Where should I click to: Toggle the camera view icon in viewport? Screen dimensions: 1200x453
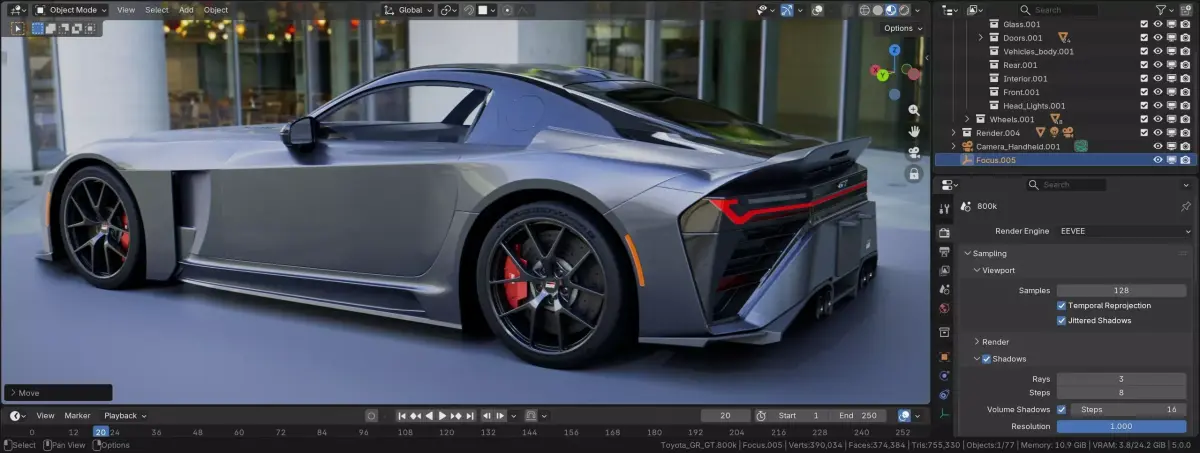coord(913,152)
